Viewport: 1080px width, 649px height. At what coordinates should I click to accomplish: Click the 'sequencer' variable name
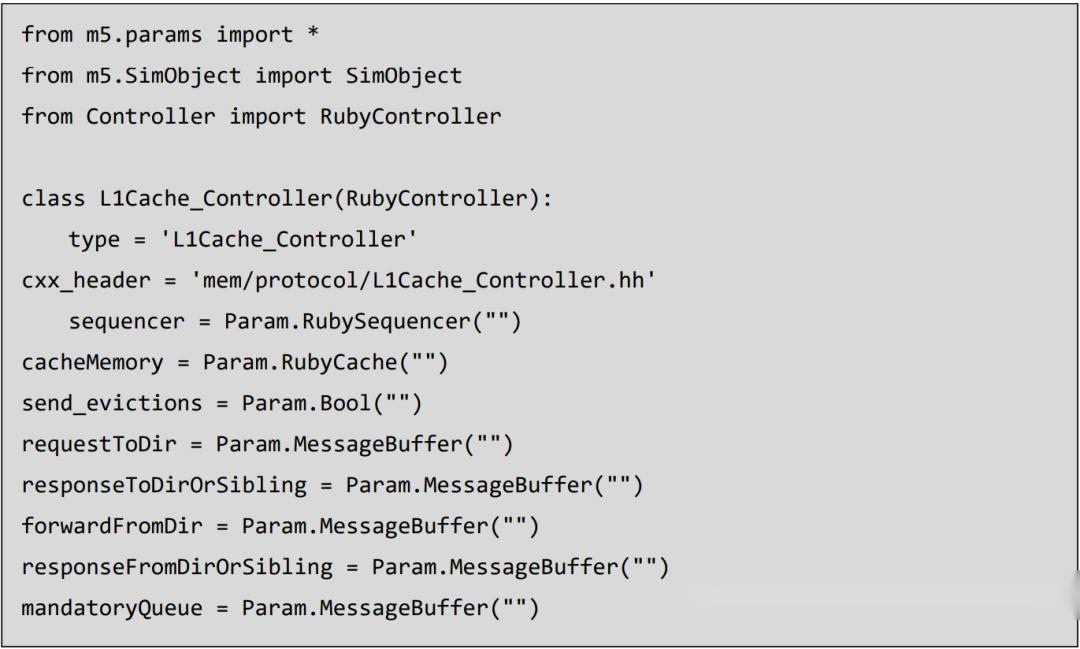coord(126,321)
